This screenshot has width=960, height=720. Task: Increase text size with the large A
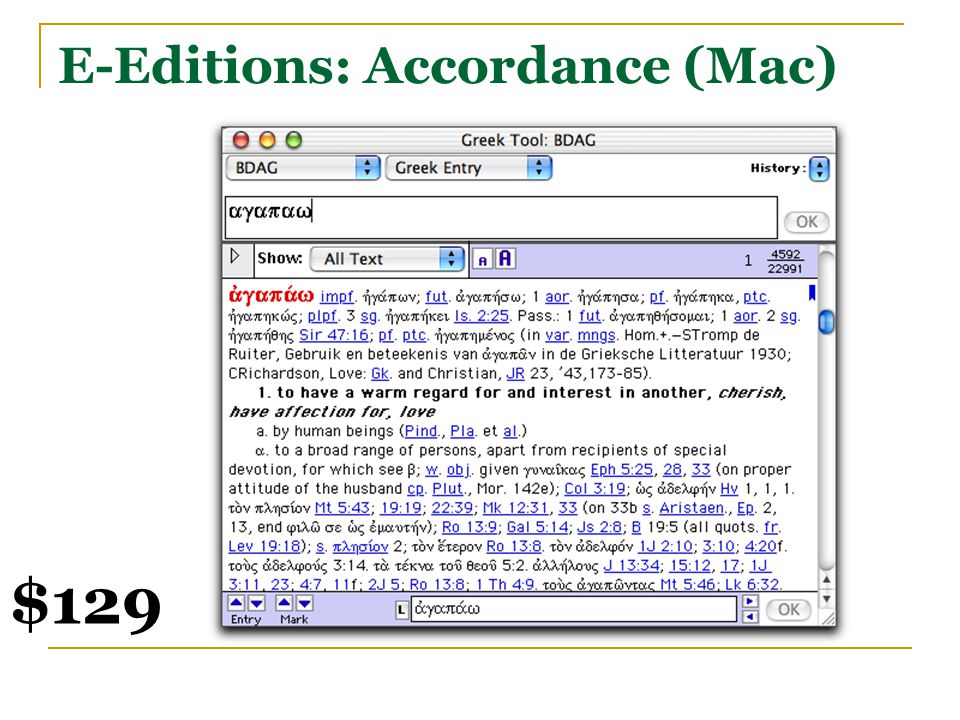pyautogui.click(x=505, y=259)
